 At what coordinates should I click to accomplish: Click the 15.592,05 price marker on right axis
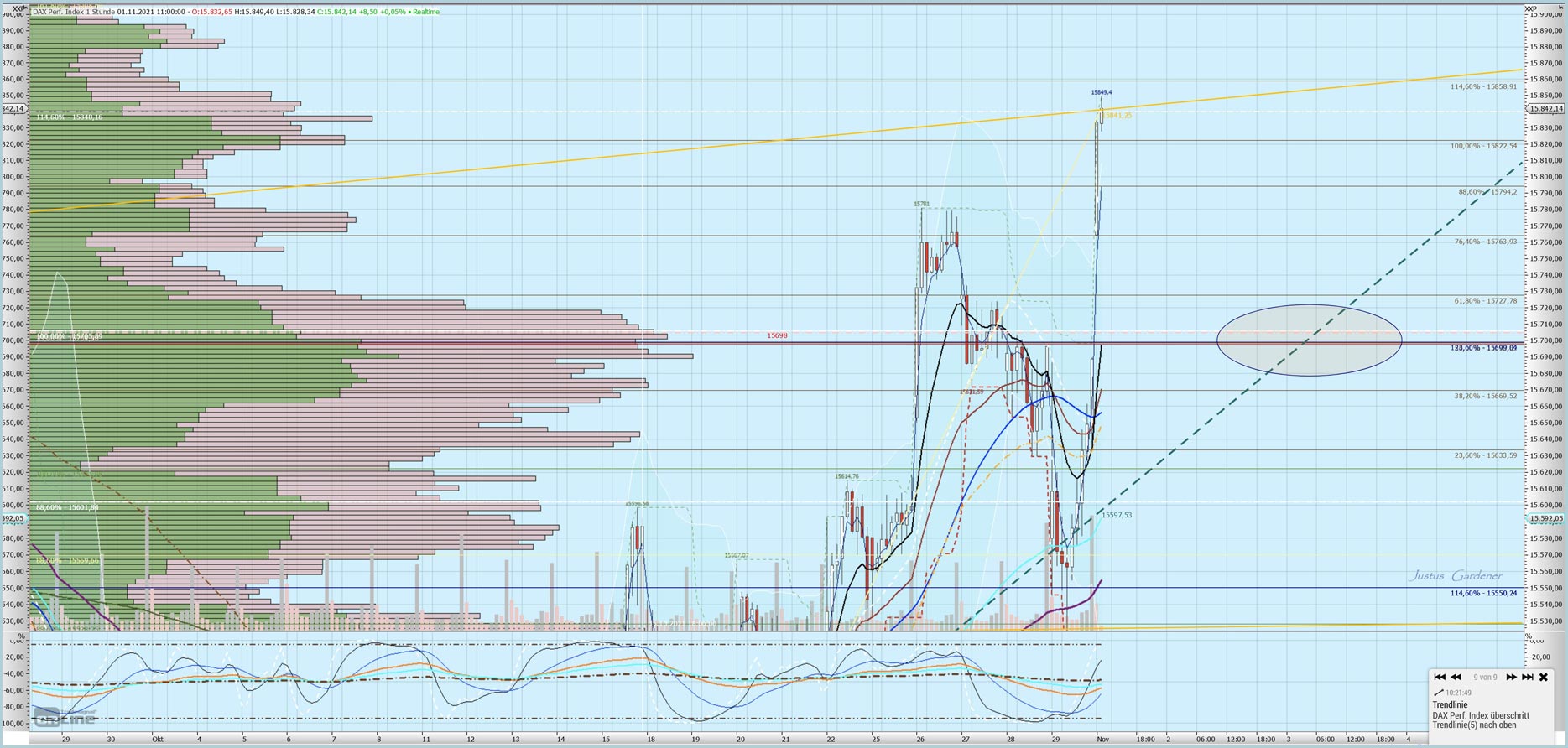click(1546, 518)
